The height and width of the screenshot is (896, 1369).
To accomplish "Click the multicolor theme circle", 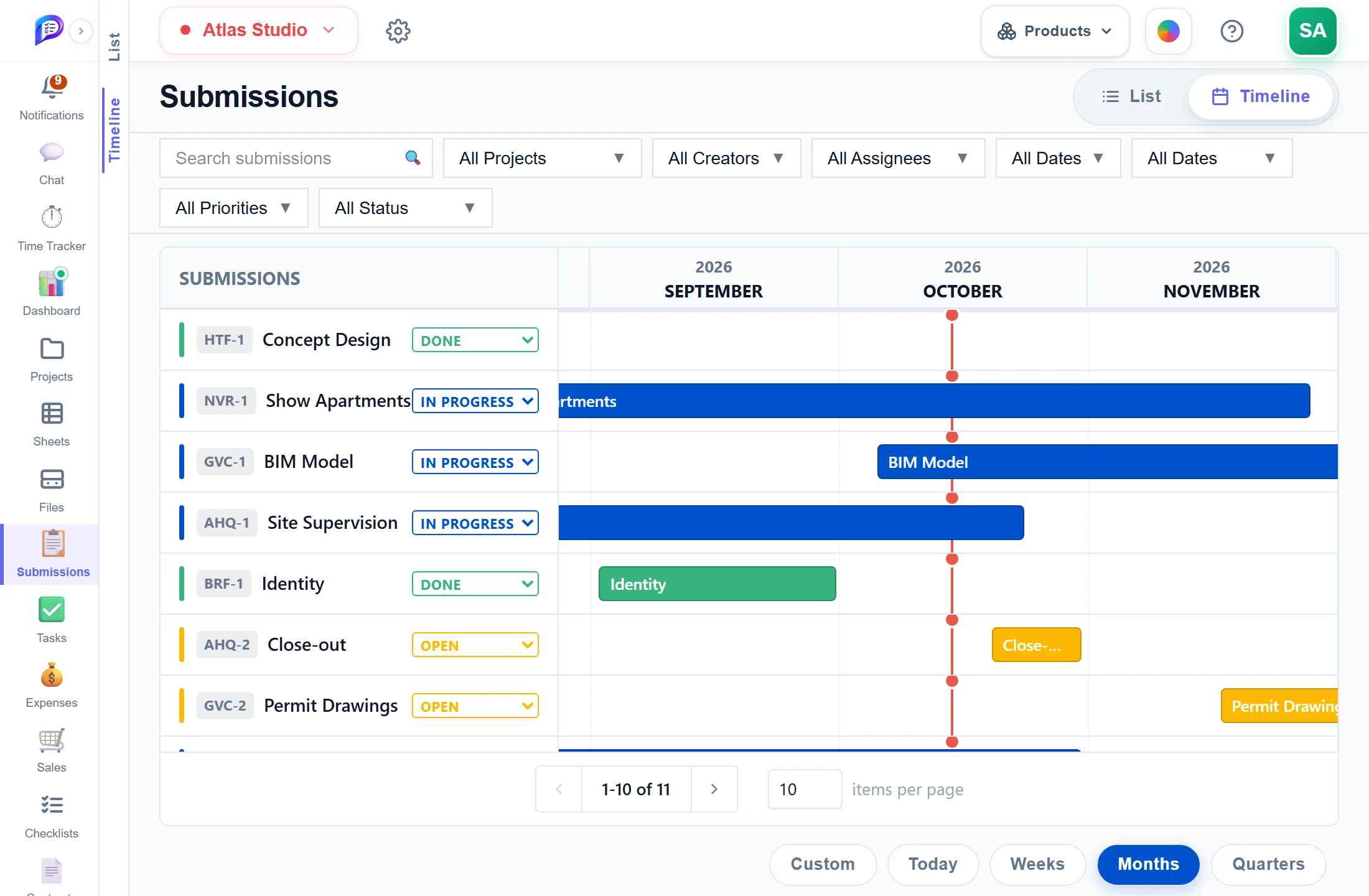I will click(x=1168, y=31).
